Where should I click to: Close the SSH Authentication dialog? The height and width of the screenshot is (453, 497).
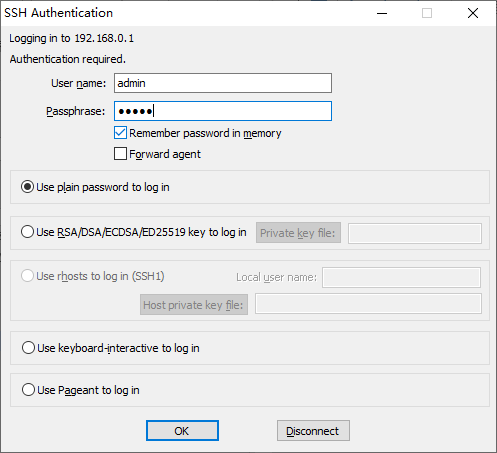pos(473,13)
